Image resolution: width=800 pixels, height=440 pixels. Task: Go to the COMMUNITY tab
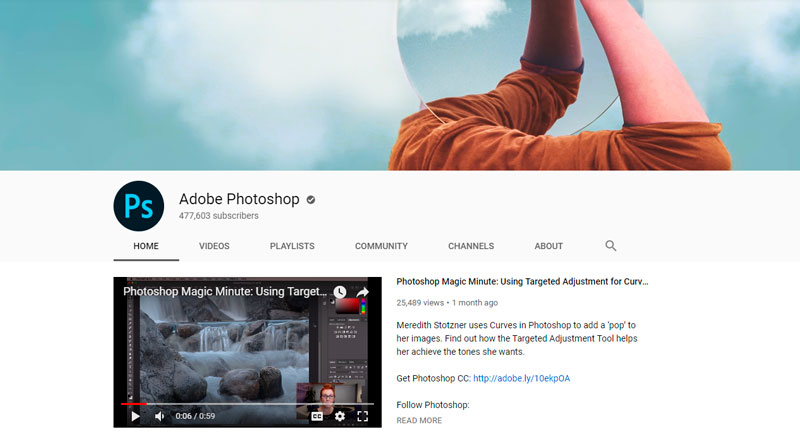coord(382,246)
